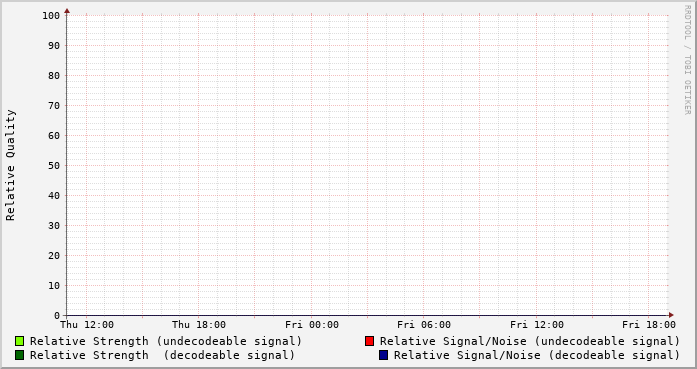Click the Relative Strength (undecodeable signal) legend label
The width and height of the screenshot is (697, 369).
click(166, 341)
